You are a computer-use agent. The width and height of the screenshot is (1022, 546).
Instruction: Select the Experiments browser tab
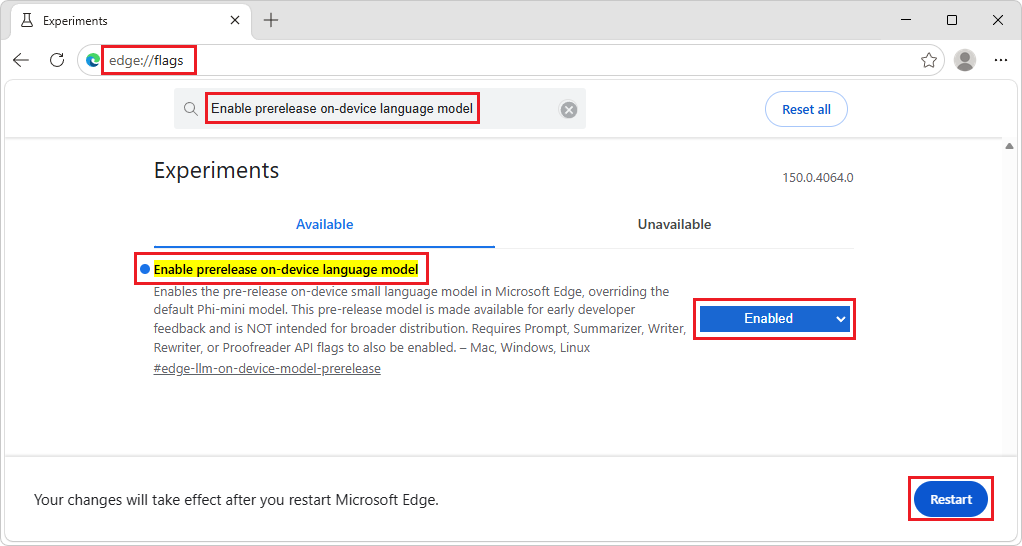[129, 20]
